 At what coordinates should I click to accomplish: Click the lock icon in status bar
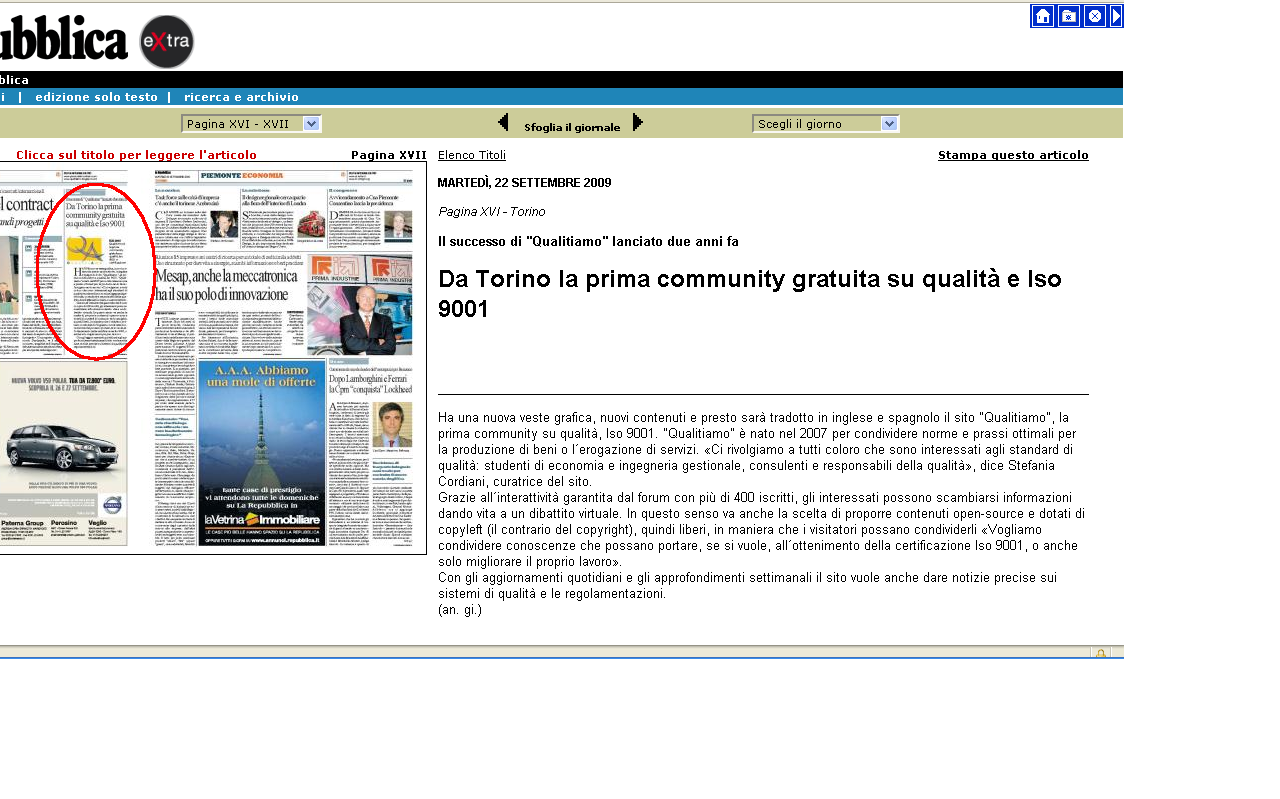point(1100,653)
